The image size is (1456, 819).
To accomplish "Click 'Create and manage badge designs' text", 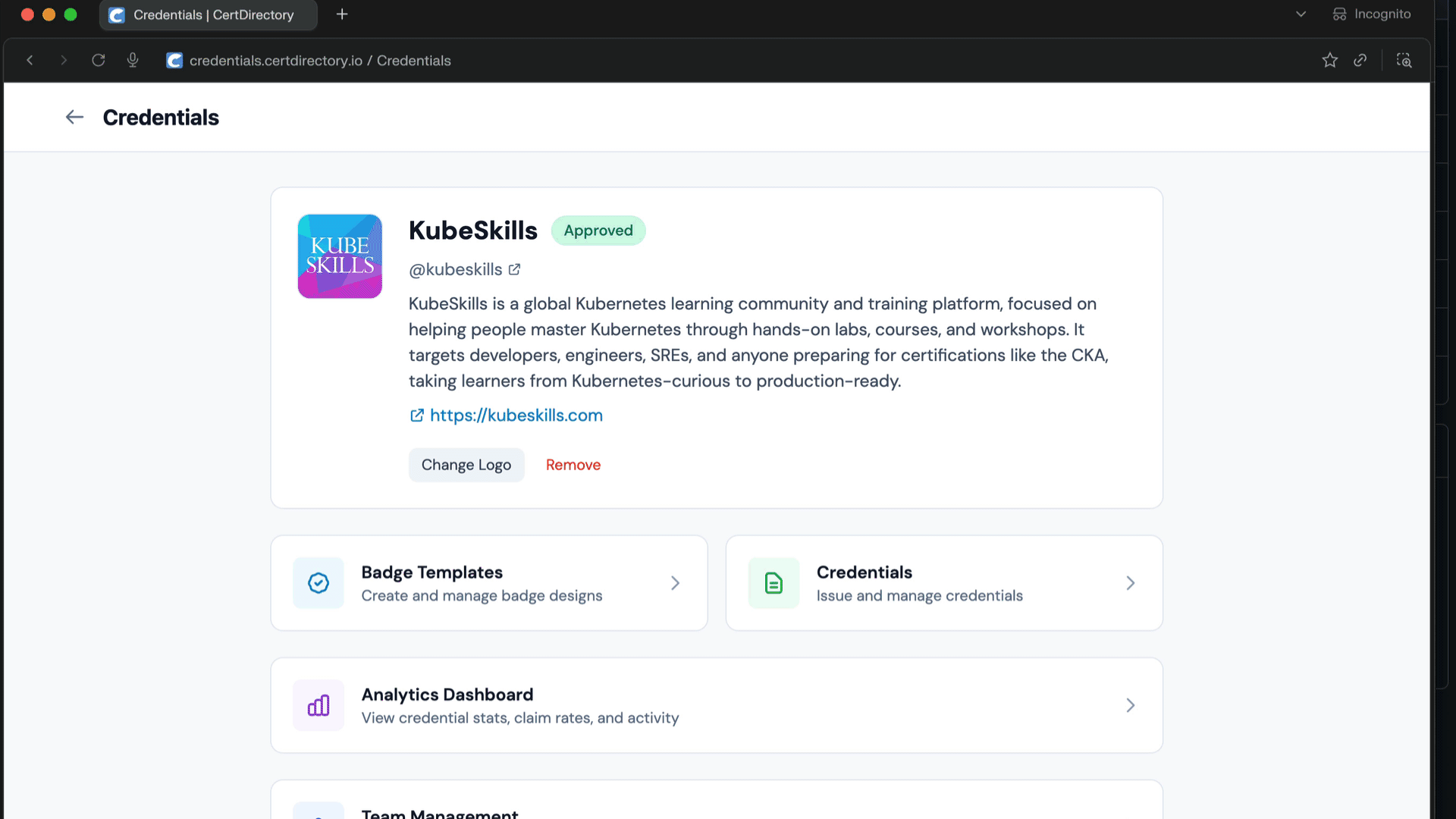I will tap(482, 596).
